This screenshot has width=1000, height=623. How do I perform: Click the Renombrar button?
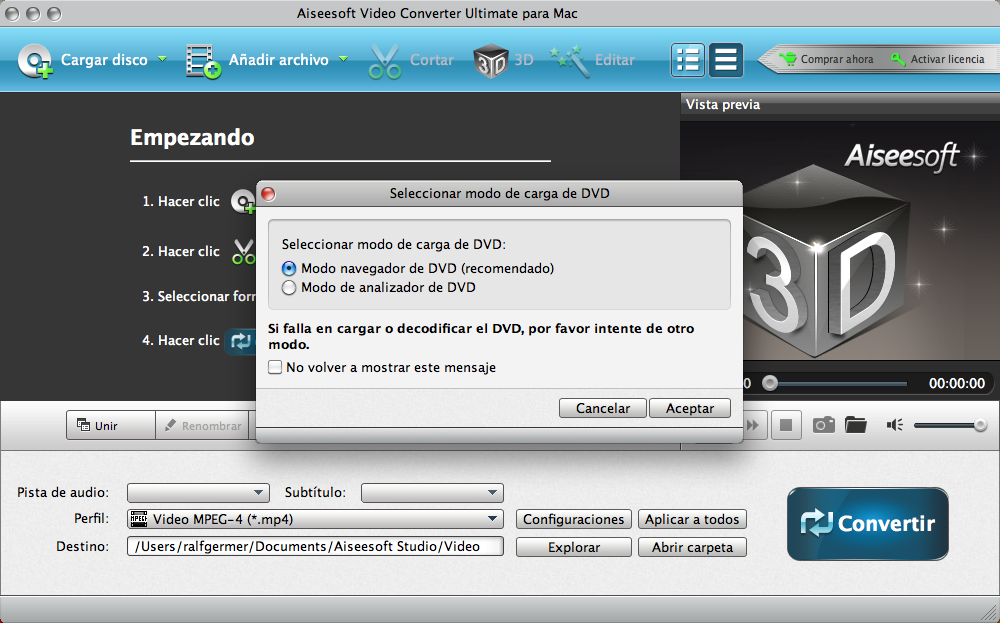coord(204,425)
